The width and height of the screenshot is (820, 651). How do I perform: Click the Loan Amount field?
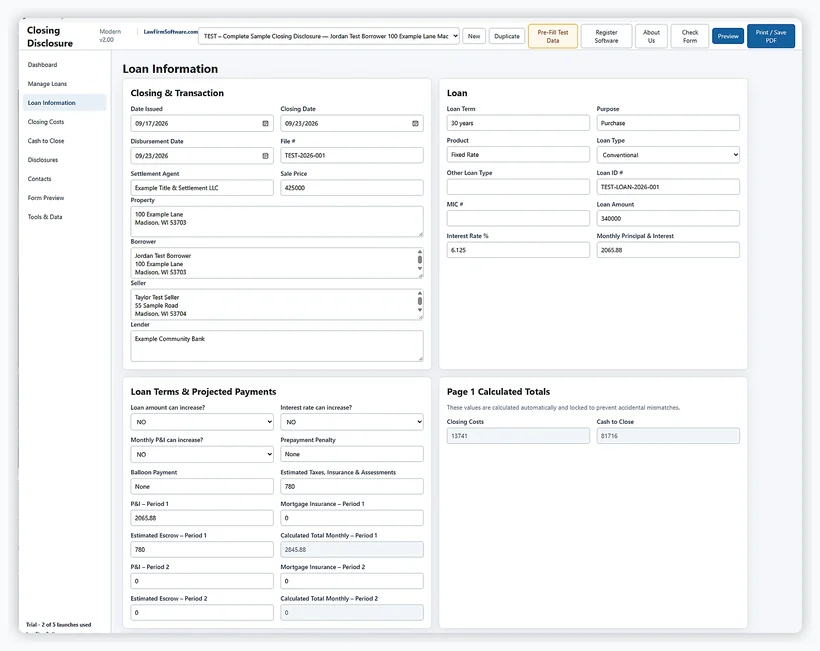[x=668, y=218]
